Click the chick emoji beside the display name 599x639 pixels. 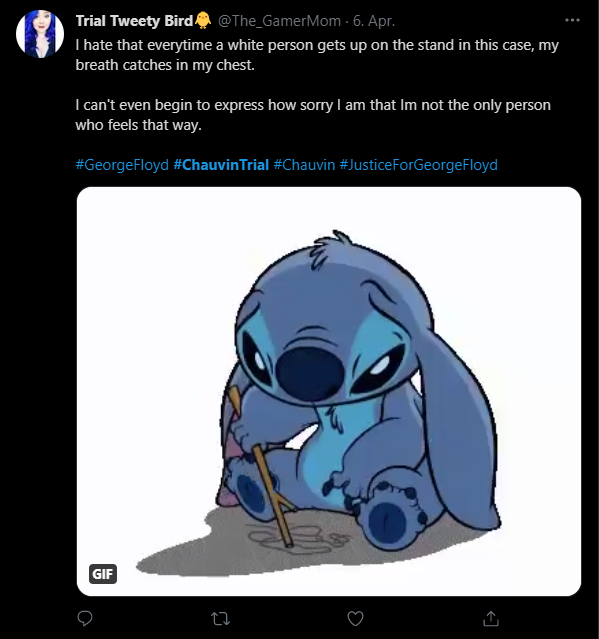[203, 20]
